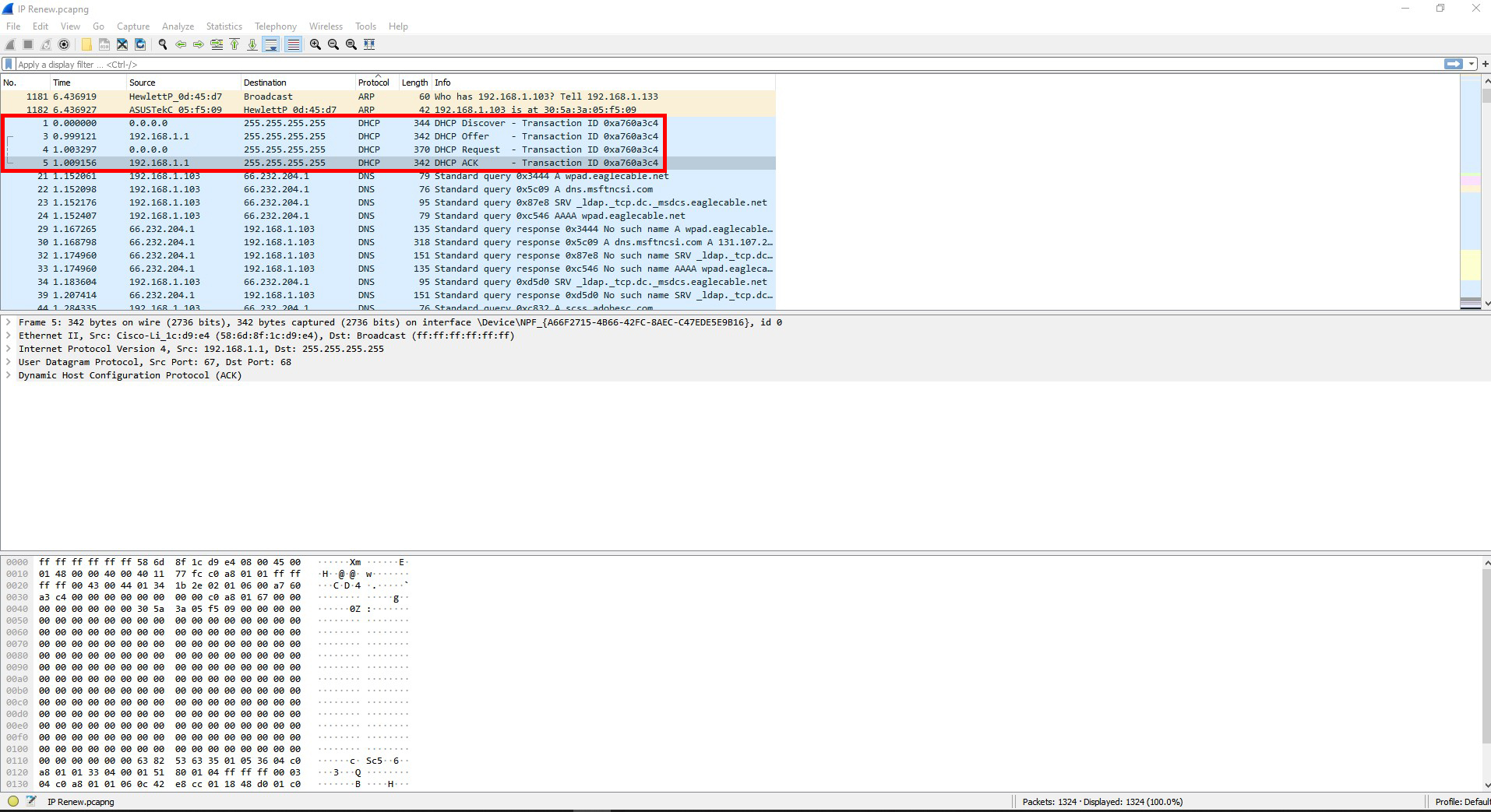The width and height of the screenshot is (1491, 812).
Task: Click the Resize columns toolbar icon
Action: [x=369, y=44]
